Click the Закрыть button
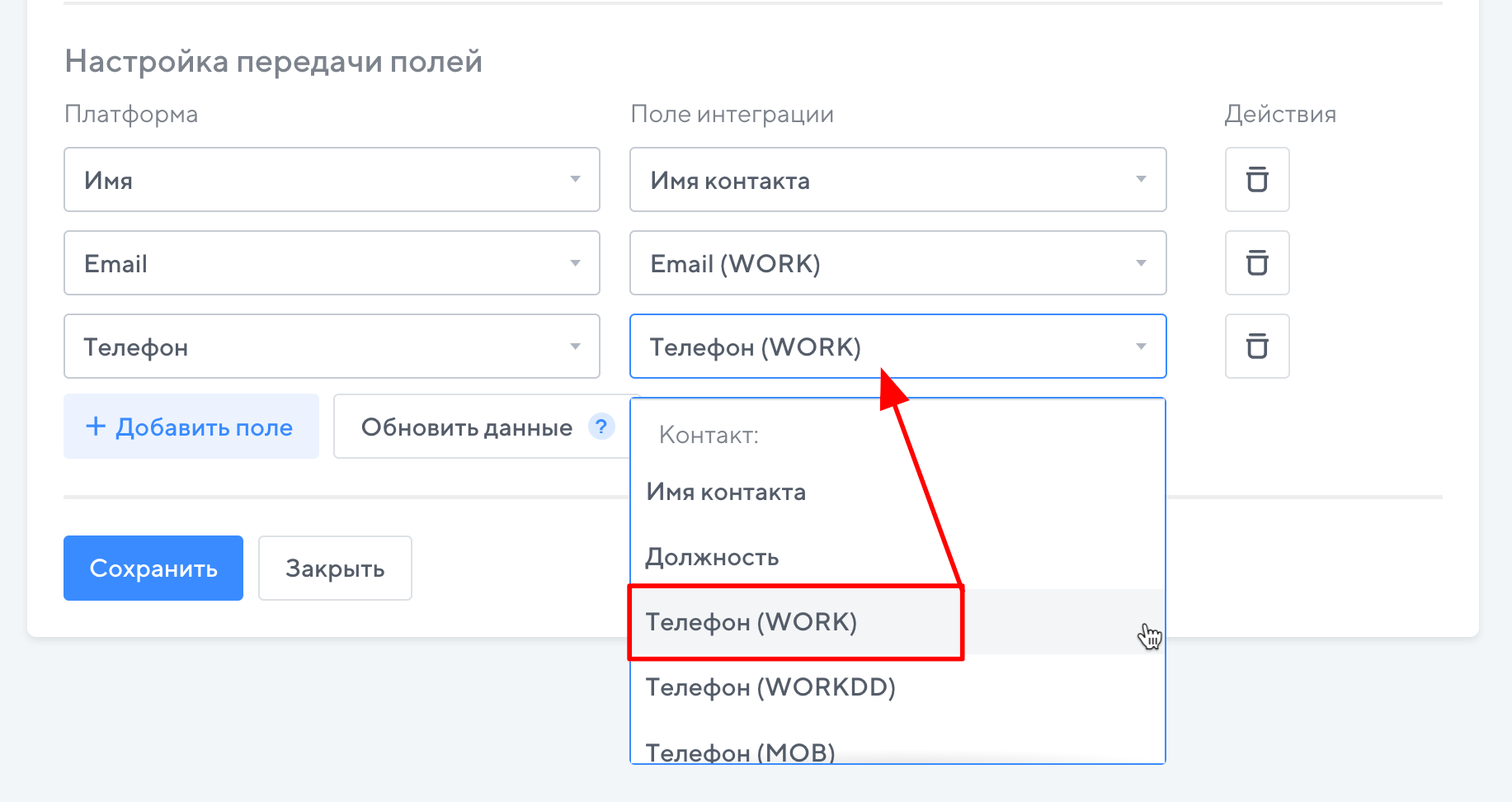1512x802 pixels. tap(335, 568)
